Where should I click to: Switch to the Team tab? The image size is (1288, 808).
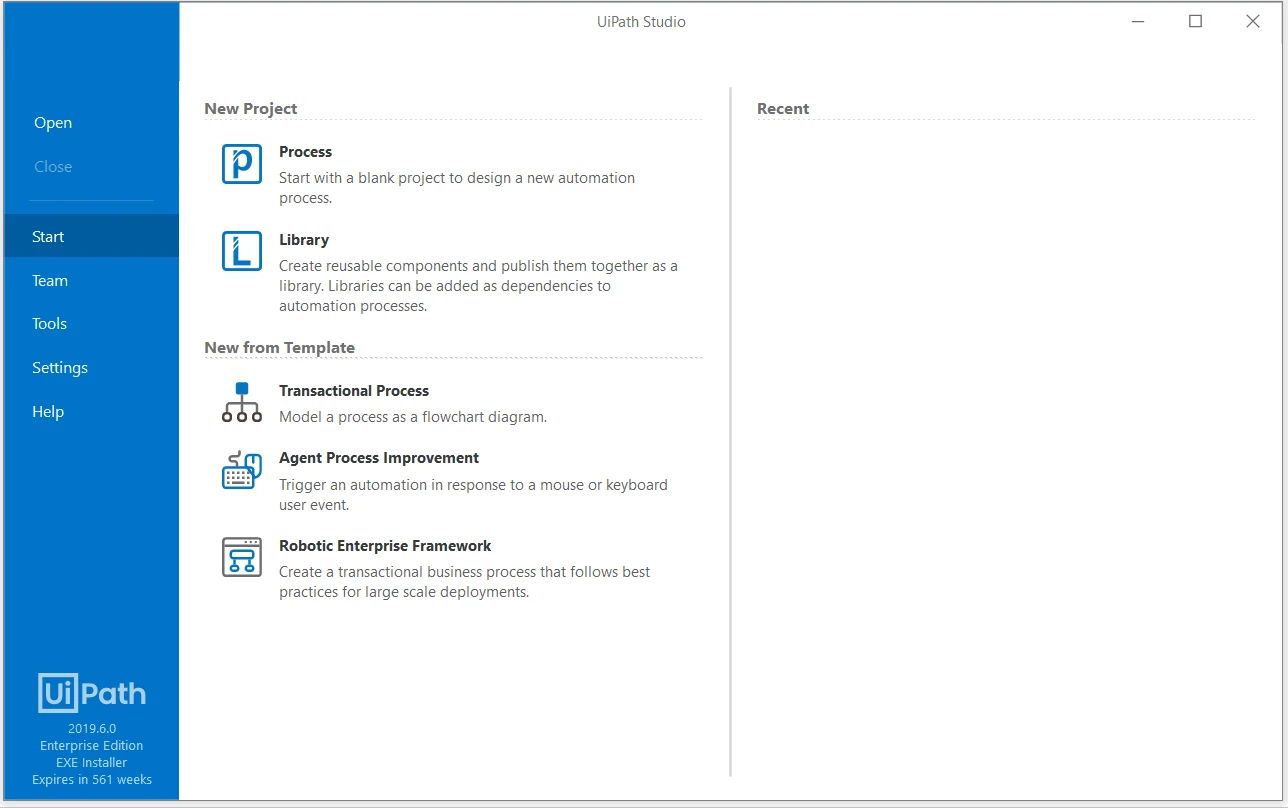[50, 281]
